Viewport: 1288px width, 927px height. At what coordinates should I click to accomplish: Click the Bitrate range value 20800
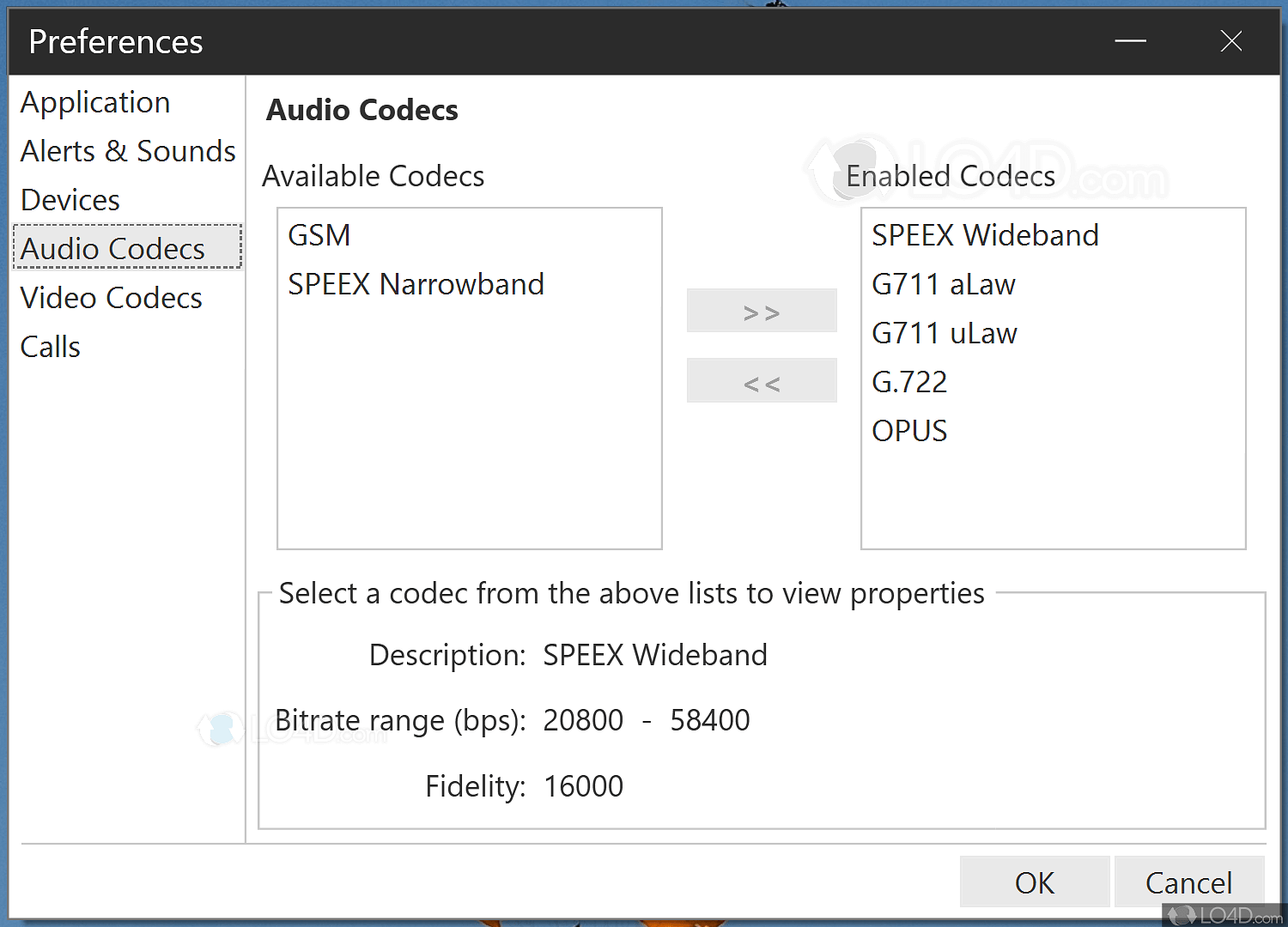tap(583, 720)
